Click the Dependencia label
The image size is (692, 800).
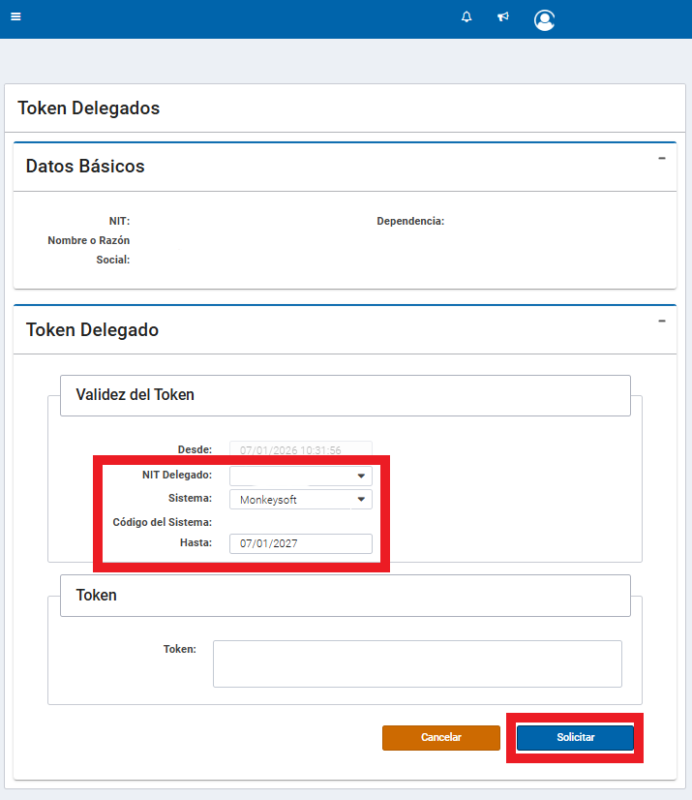pyautogui.click(x=410, y=221)
